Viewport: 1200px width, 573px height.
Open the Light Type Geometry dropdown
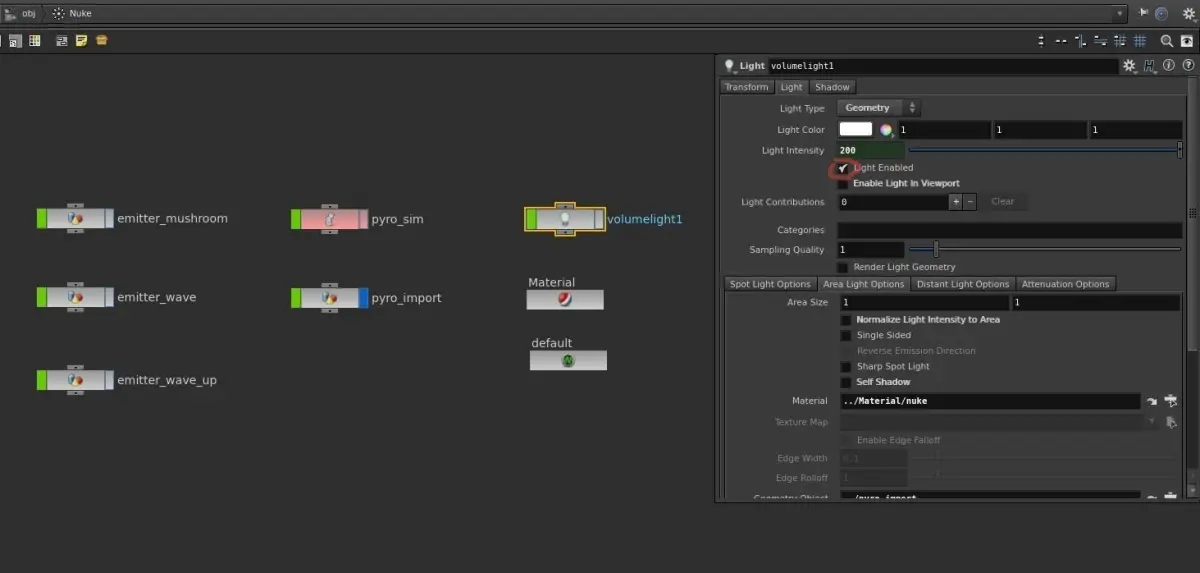(878, 108)
